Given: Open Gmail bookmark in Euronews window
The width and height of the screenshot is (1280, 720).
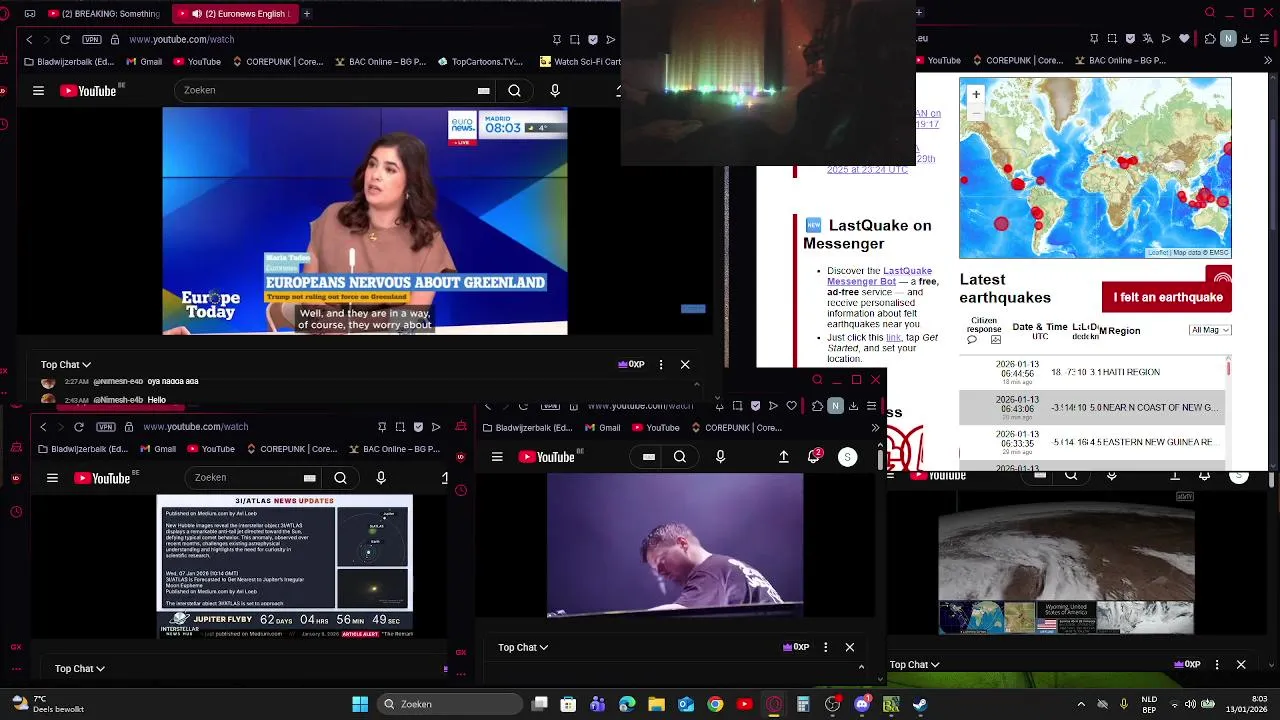Looking at the screenshot, I should tap(144, 61).
